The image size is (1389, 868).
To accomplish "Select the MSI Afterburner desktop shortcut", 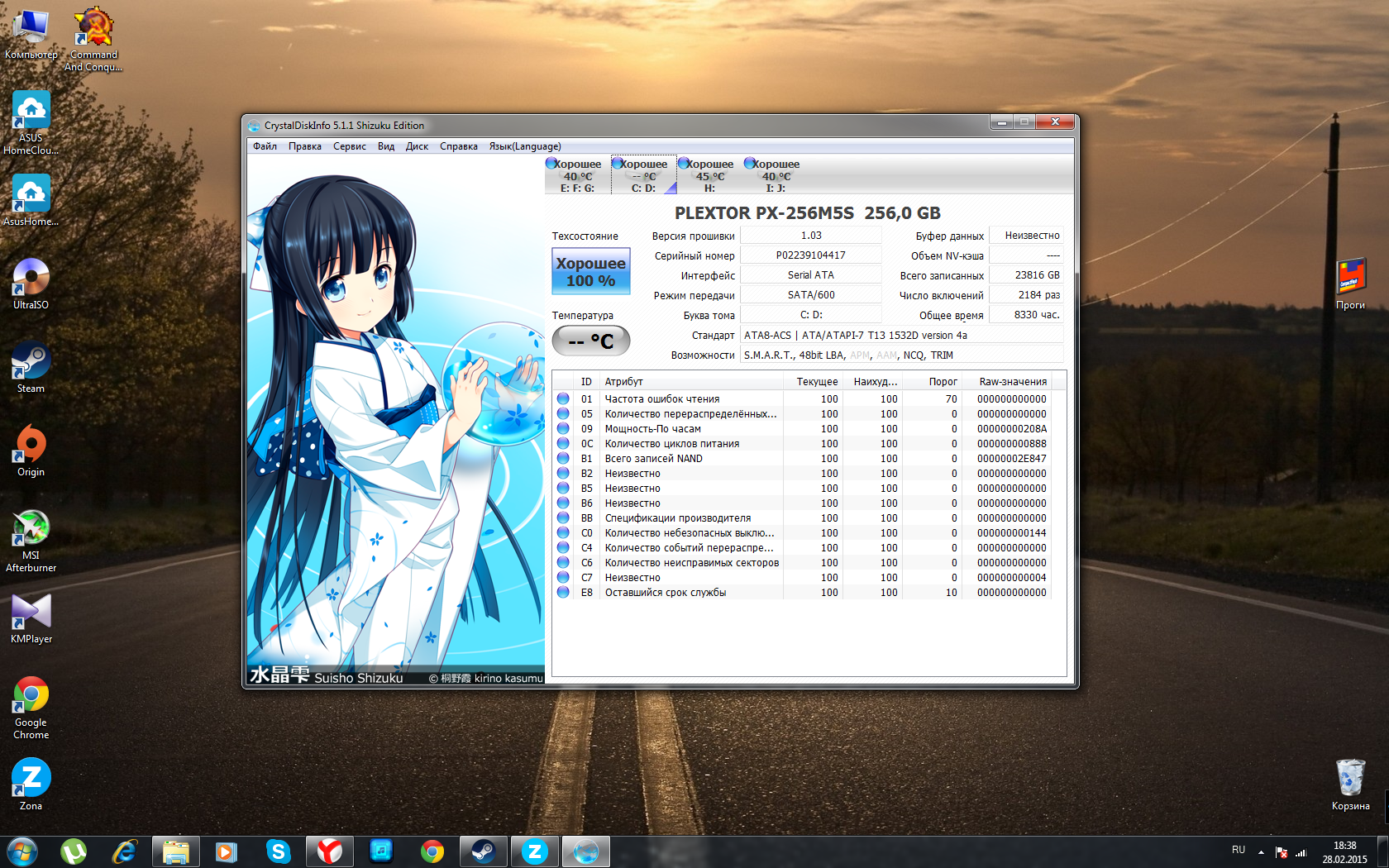I will pyautogui.click(x=31, y=540).
